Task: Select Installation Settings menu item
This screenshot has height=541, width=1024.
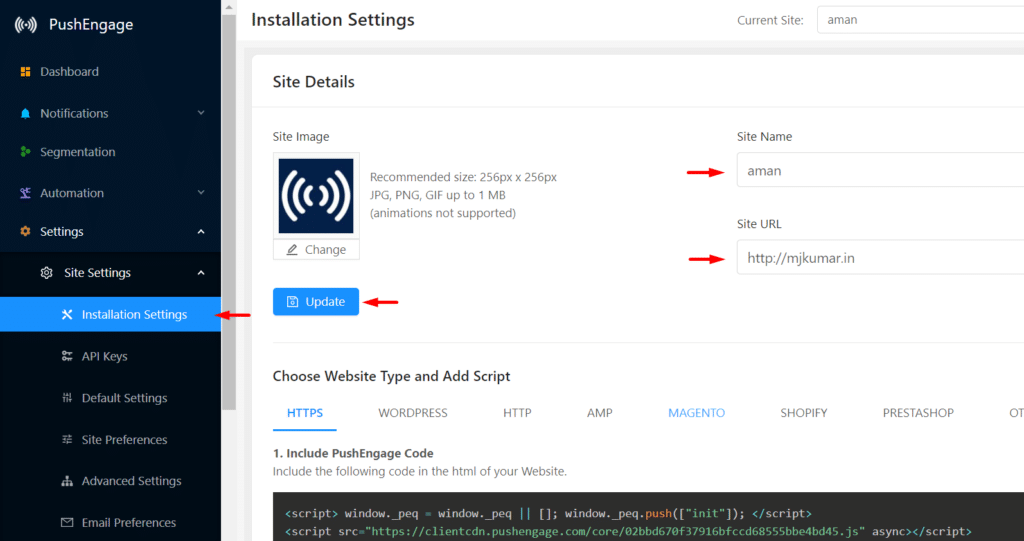Action: tap(110, 314)
